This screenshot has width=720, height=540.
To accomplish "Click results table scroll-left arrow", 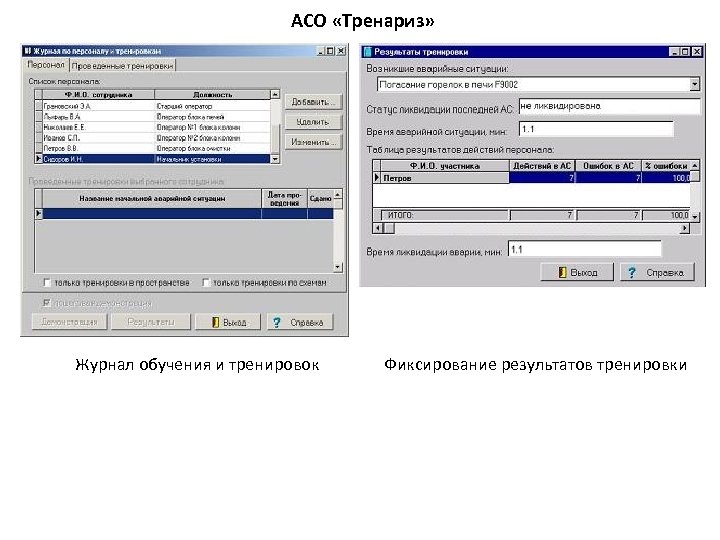I will click(378, 228).
